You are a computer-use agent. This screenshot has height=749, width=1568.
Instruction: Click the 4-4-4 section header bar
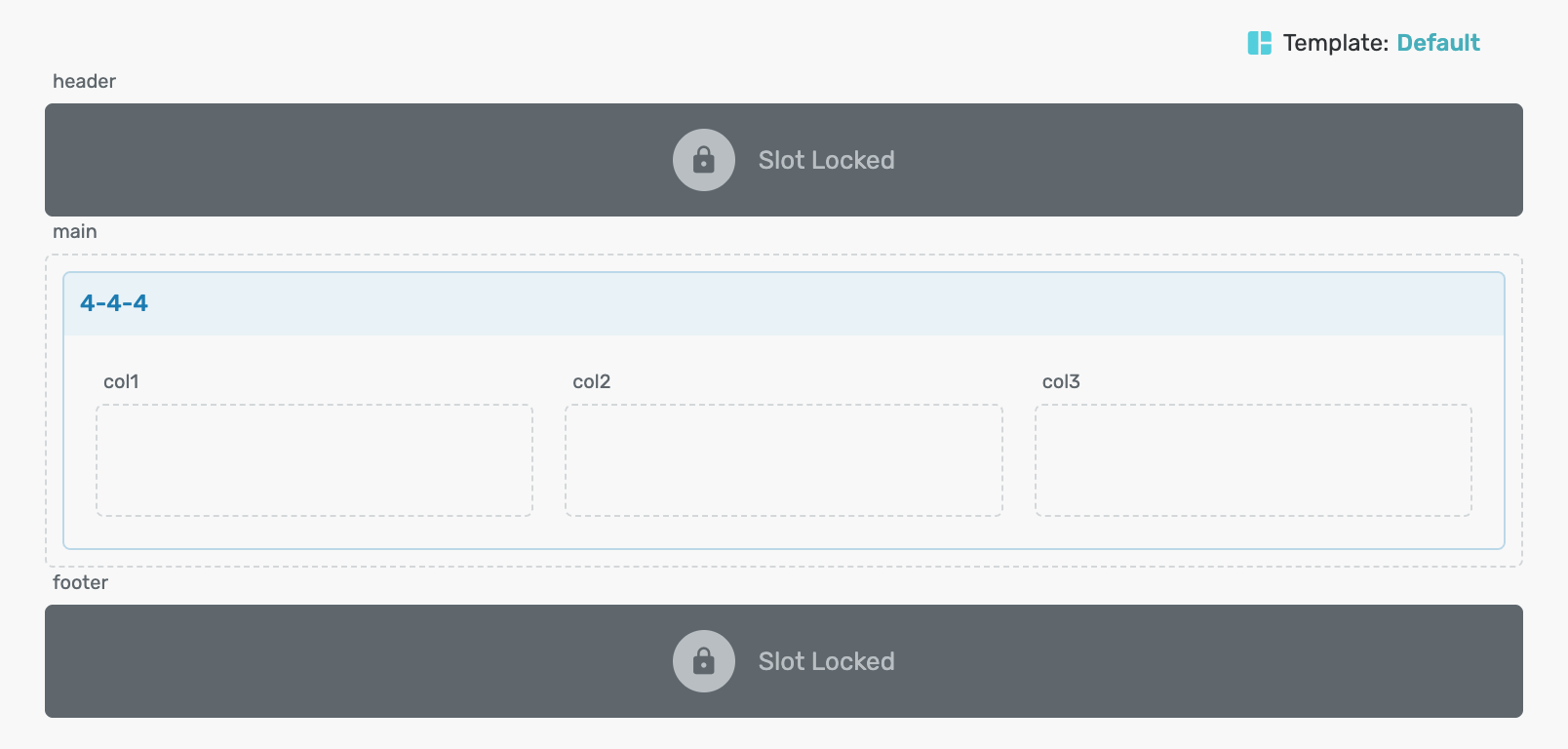click(784, 304)
